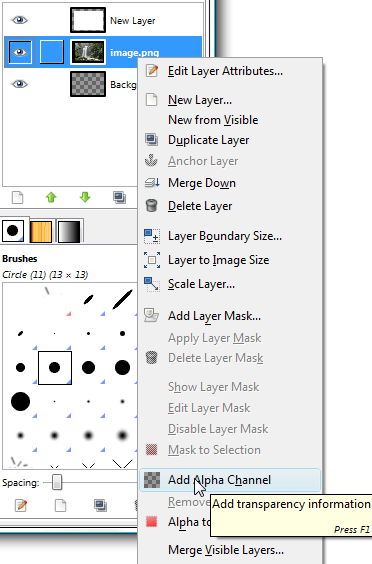Viewport: 372px width, 564px height.
Task: Select the Background layer thumbnail
Action: [x=88, y=84]
